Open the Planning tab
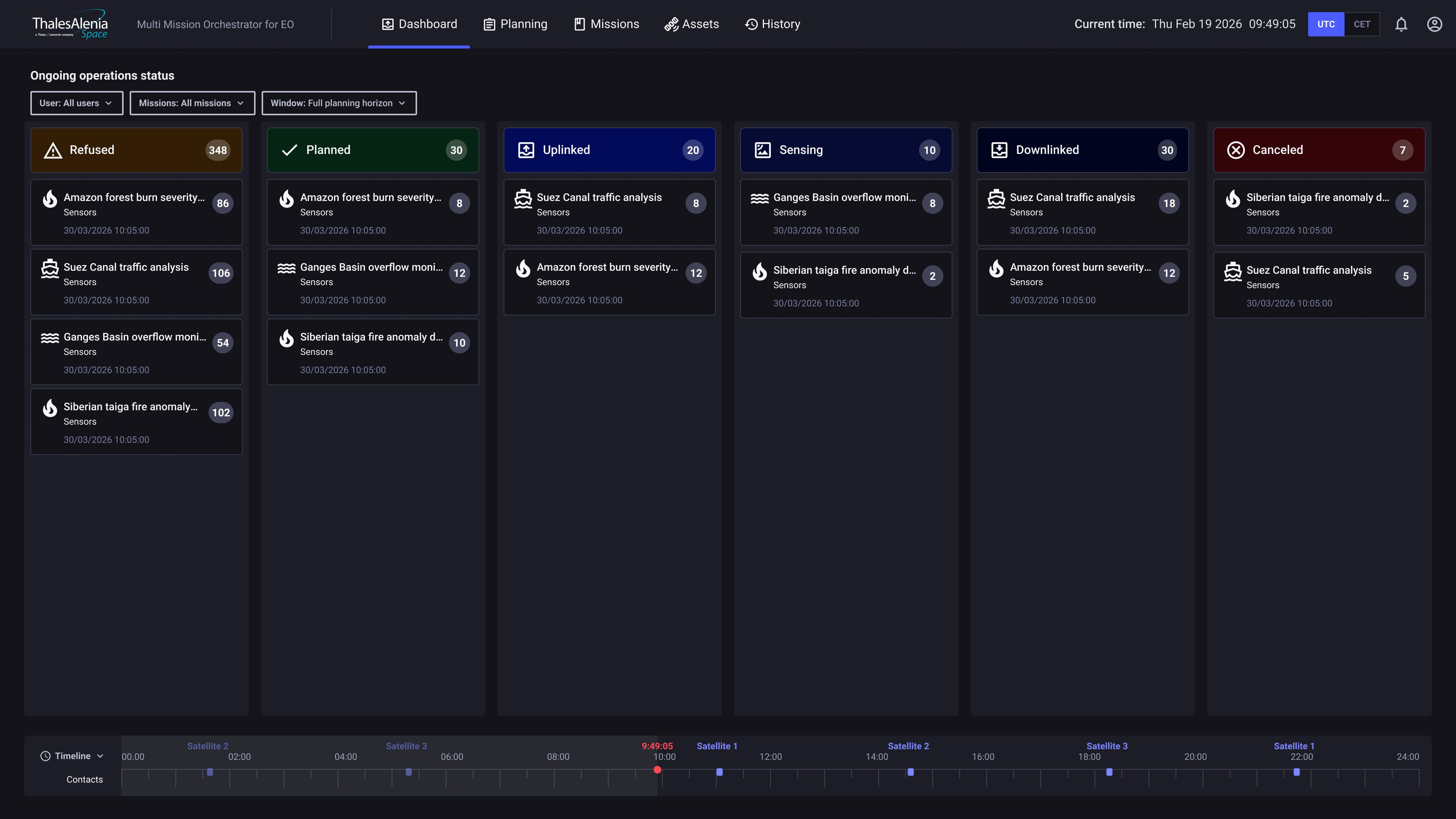1456x819 pixels. point(516,24)
